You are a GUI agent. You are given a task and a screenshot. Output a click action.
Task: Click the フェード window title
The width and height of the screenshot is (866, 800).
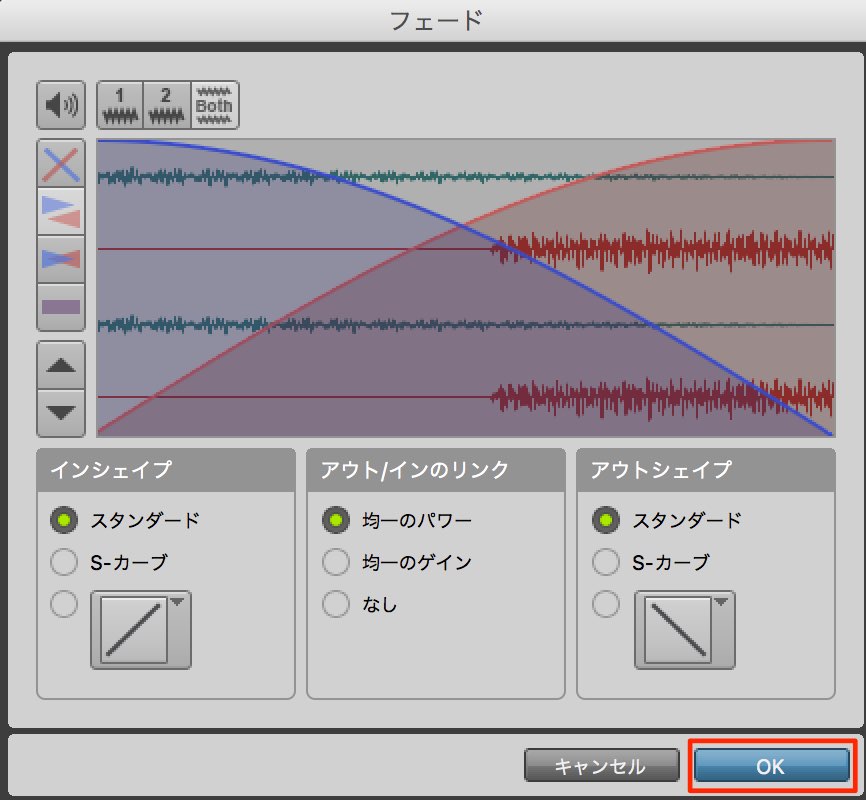pyautogui.click(x=436, y=21)
